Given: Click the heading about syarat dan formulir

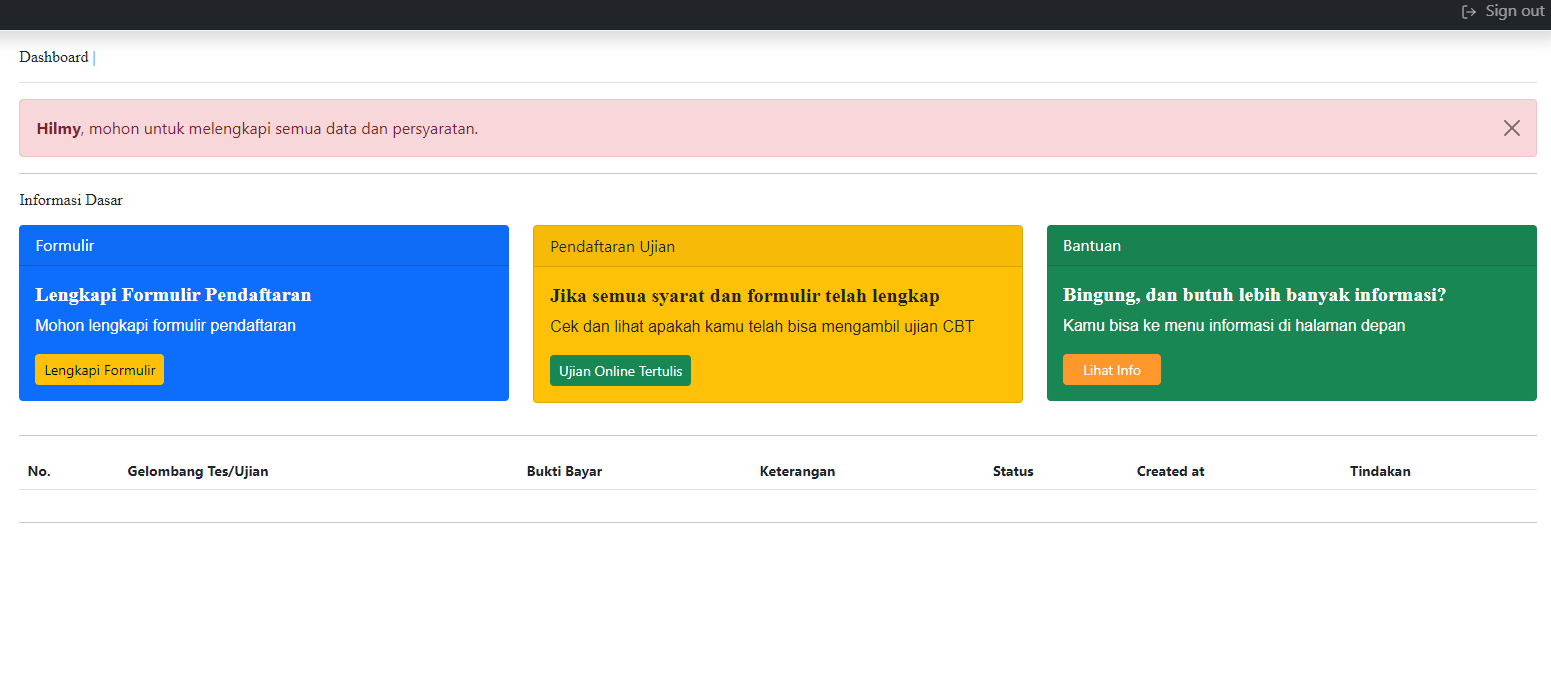Looking at the screenshot, I should 744,296.
